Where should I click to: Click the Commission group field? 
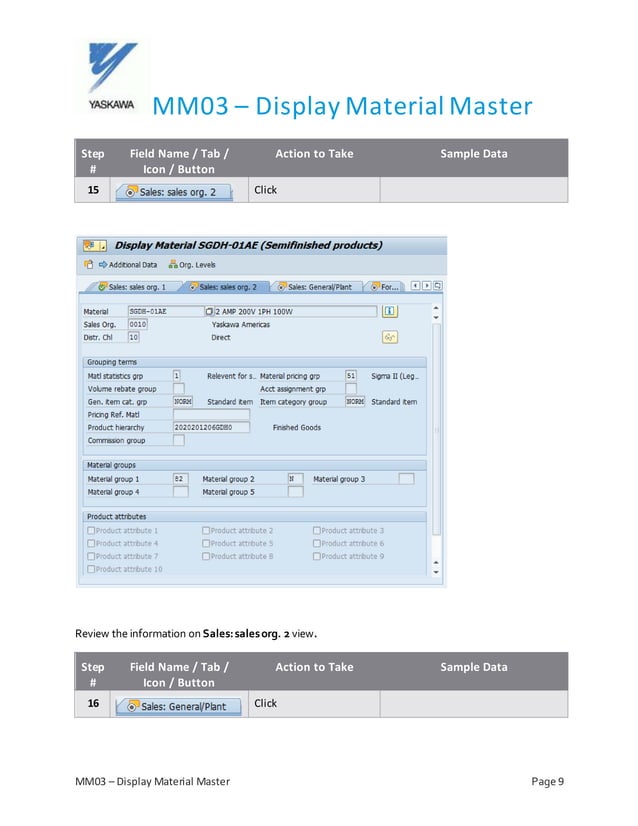(x=179, y=440)
